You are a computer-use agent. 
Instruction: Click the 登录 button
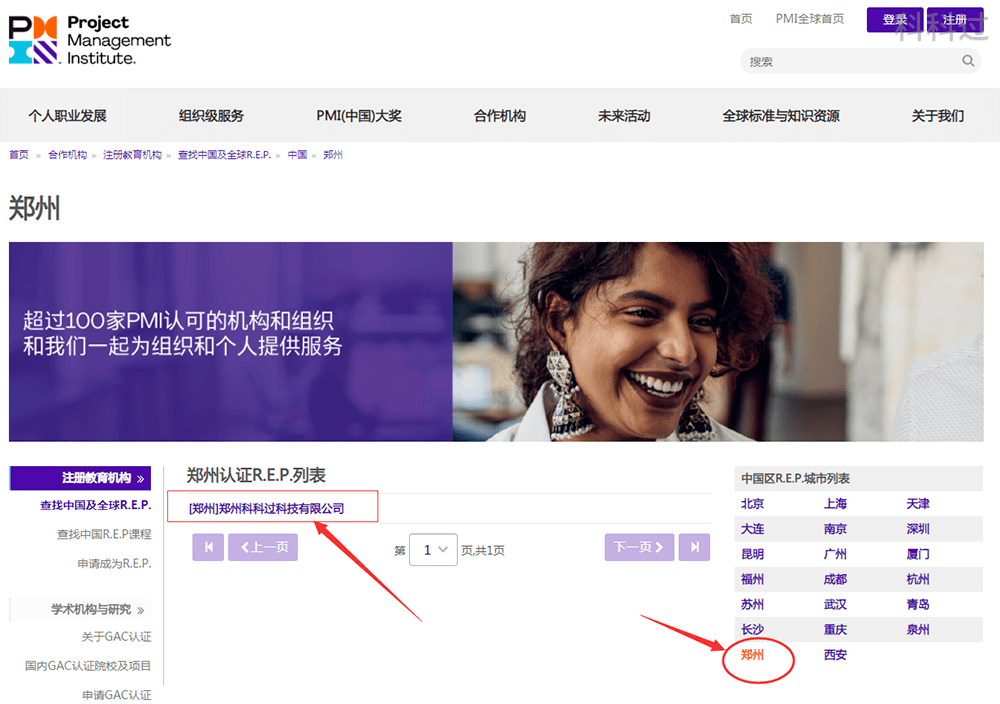(x=894, y=19)
